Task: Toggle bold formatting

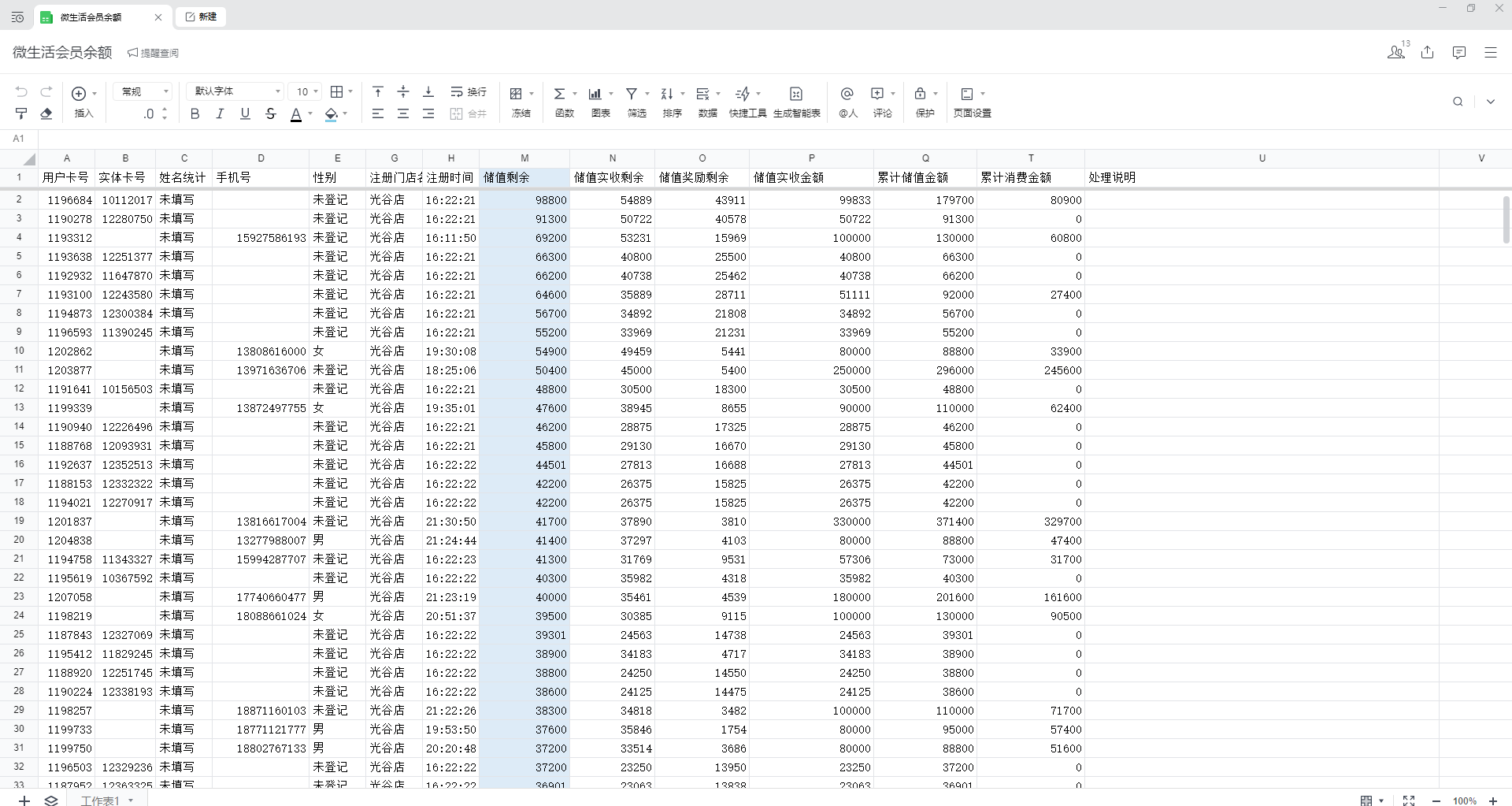Action: pyautogui.click(x=195, y=113)
